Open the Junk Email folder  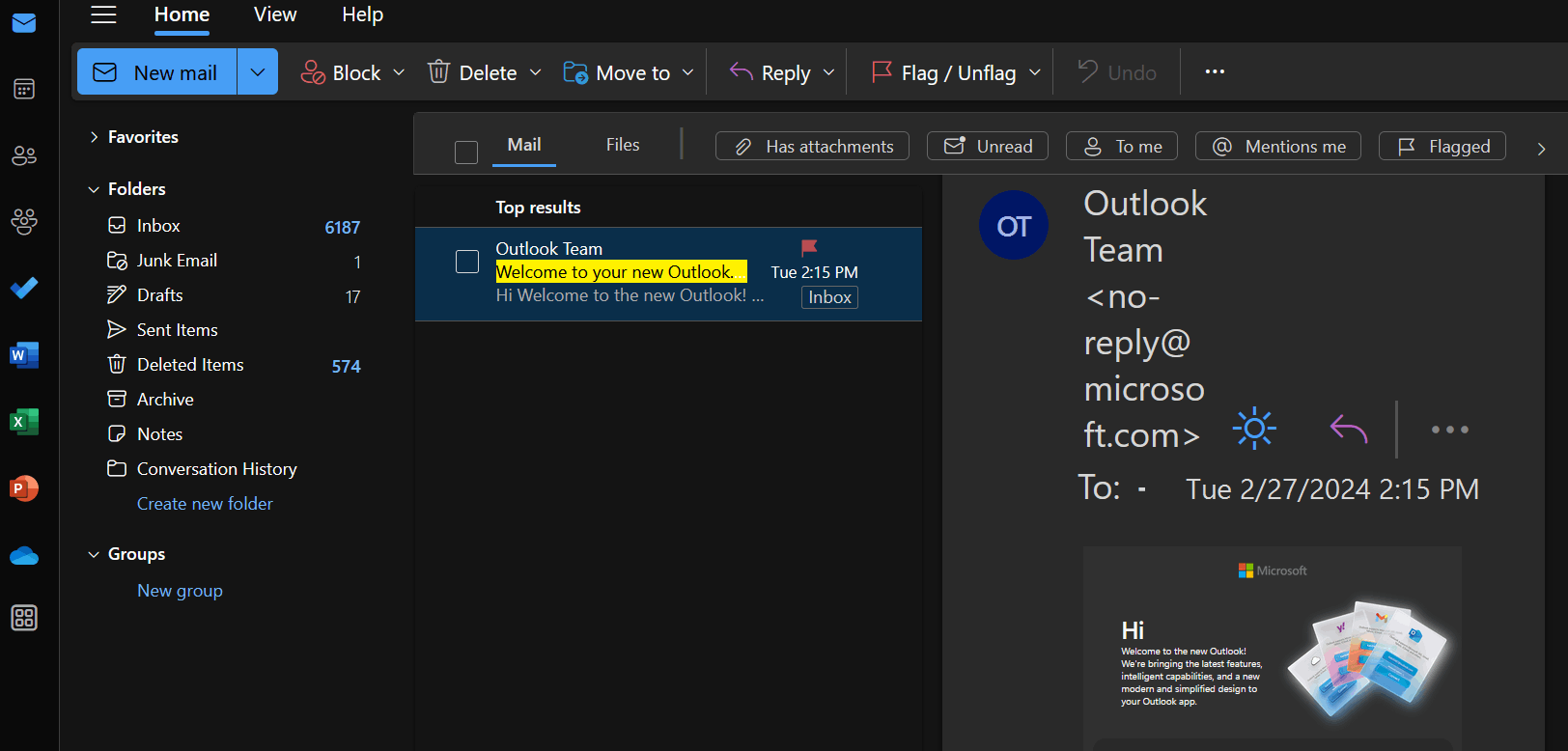233,261
